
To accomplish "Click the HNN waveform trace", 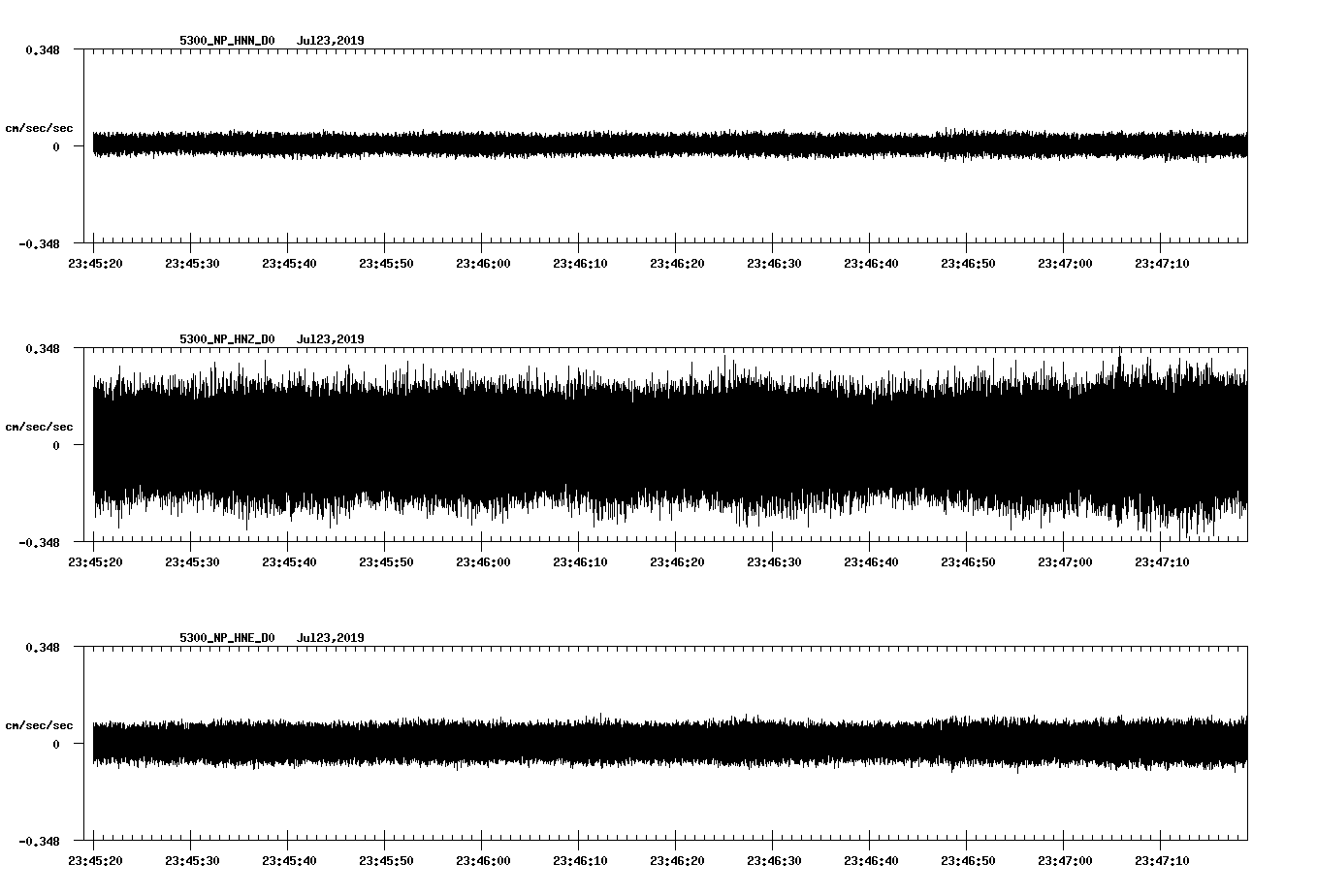I will pos(670,145).
